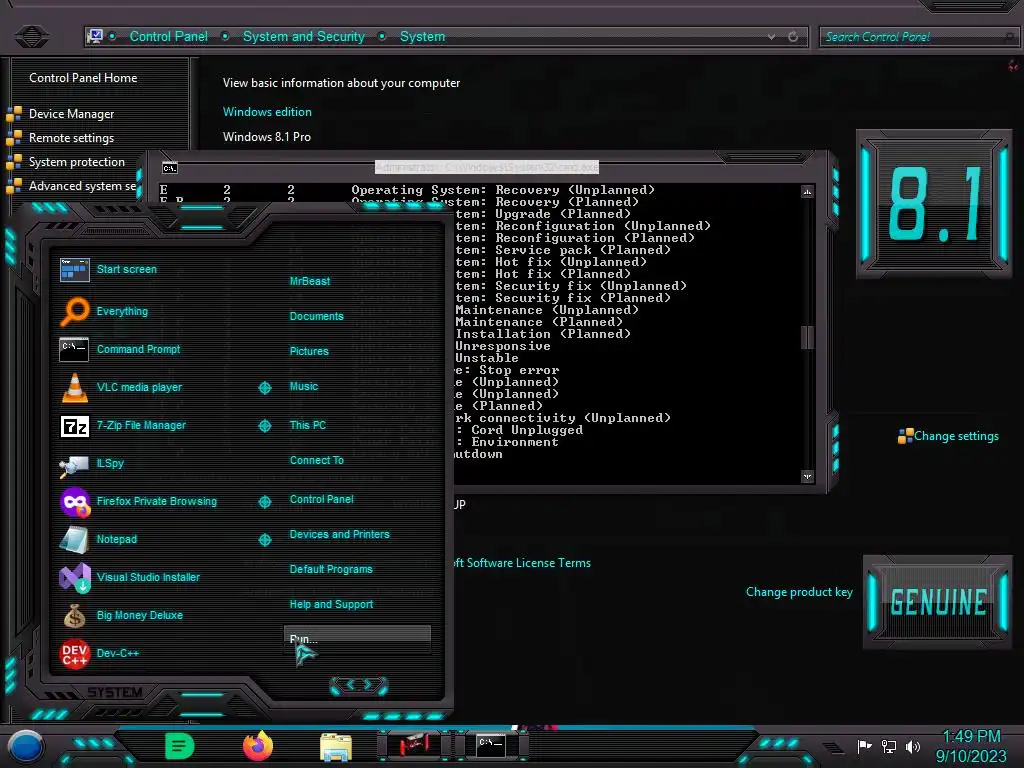Select Connect To in start menu
The height and width of the screenshot is (768, 1024).
[x=316, y=460]
